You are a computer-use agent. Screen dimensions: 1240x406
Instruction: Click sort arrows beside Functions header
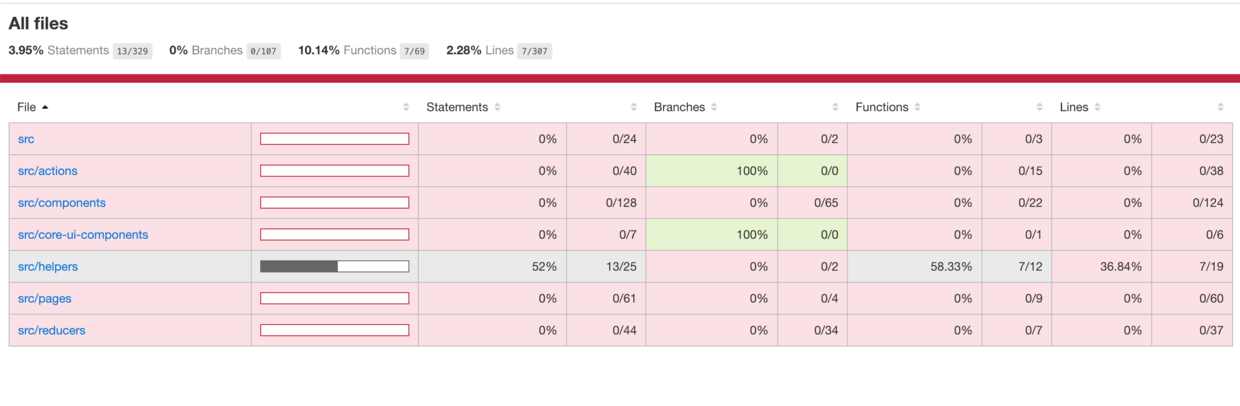click(x=917, y=107)
